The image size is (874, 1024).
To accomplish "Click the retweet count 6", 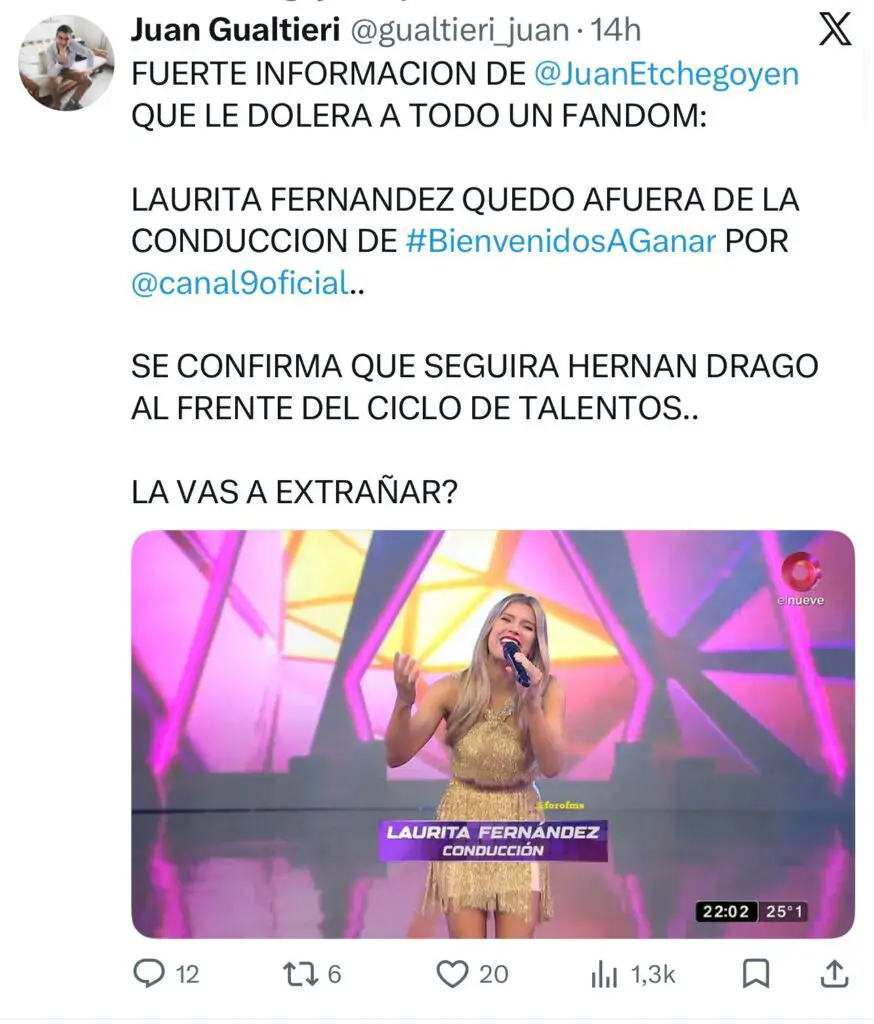I will [334, 974].
